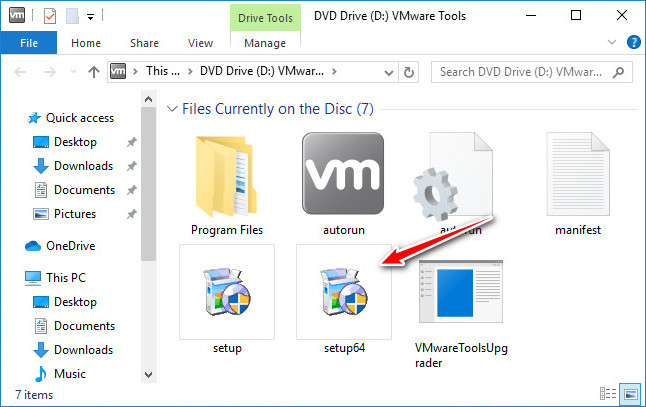This screenshot has width=646, height=407.
Task: Go forward using the forward arrow
Action: click(x=49, y=72)
